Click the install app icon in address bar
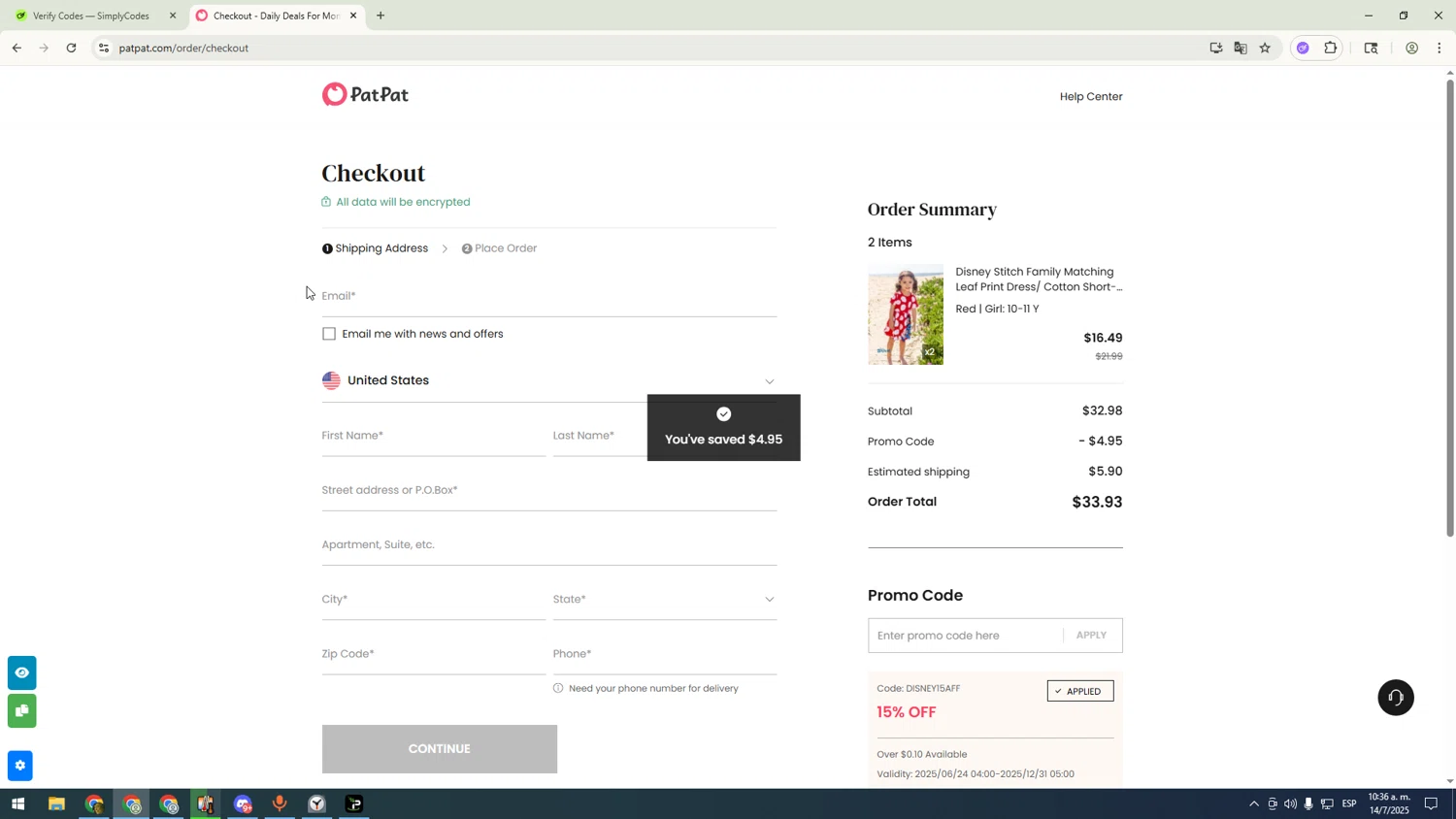This screenshot has height=819, width=1456. pos(1216,48)
